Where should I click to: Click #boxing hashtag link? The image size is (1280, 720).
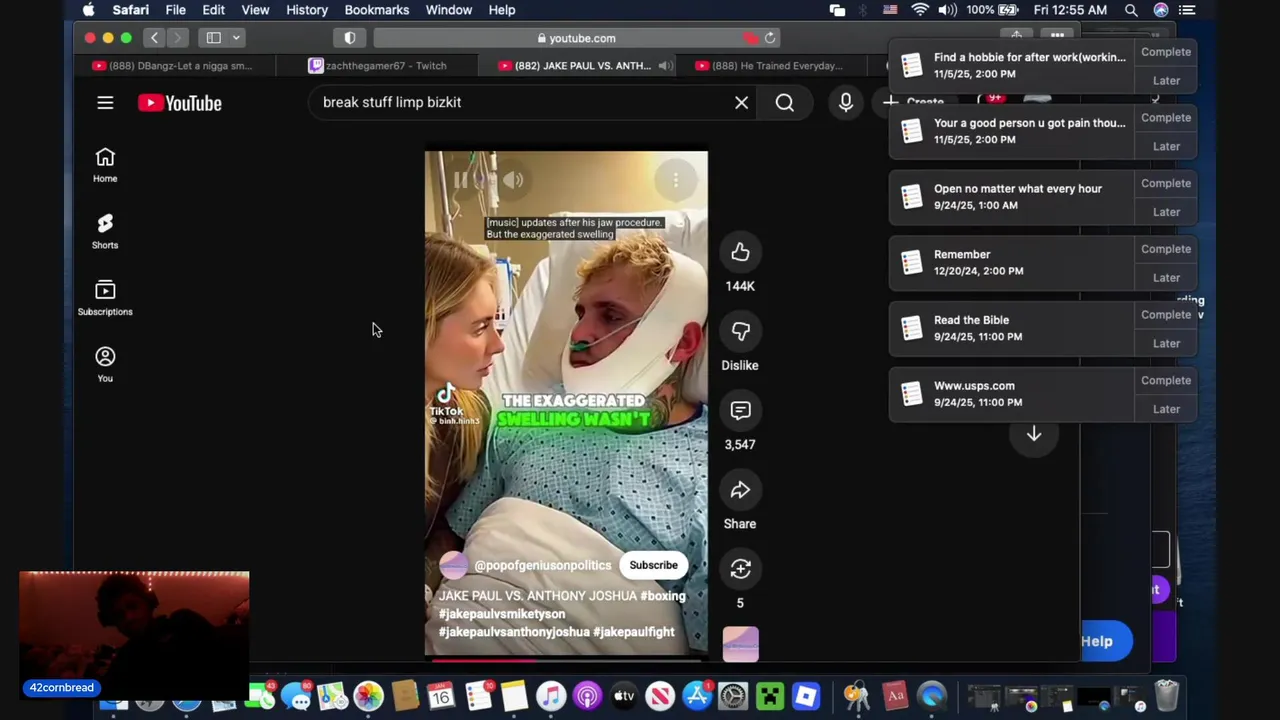tap(663, 596)
